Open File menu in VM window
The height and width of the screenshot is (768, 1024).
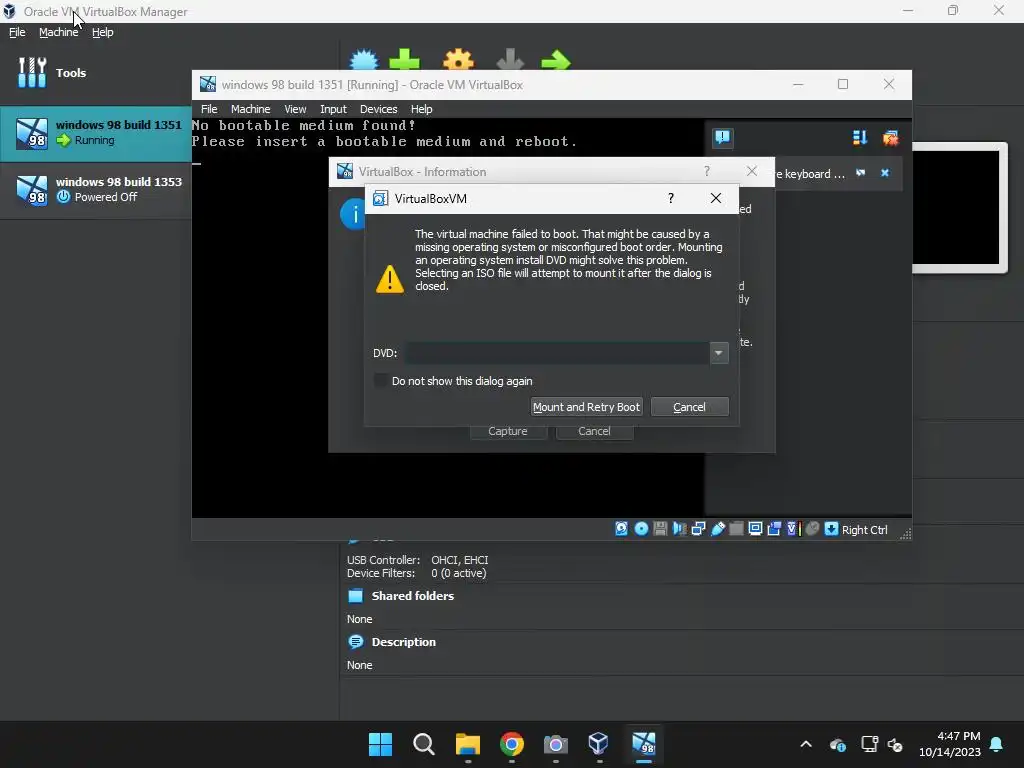[209, 109]
